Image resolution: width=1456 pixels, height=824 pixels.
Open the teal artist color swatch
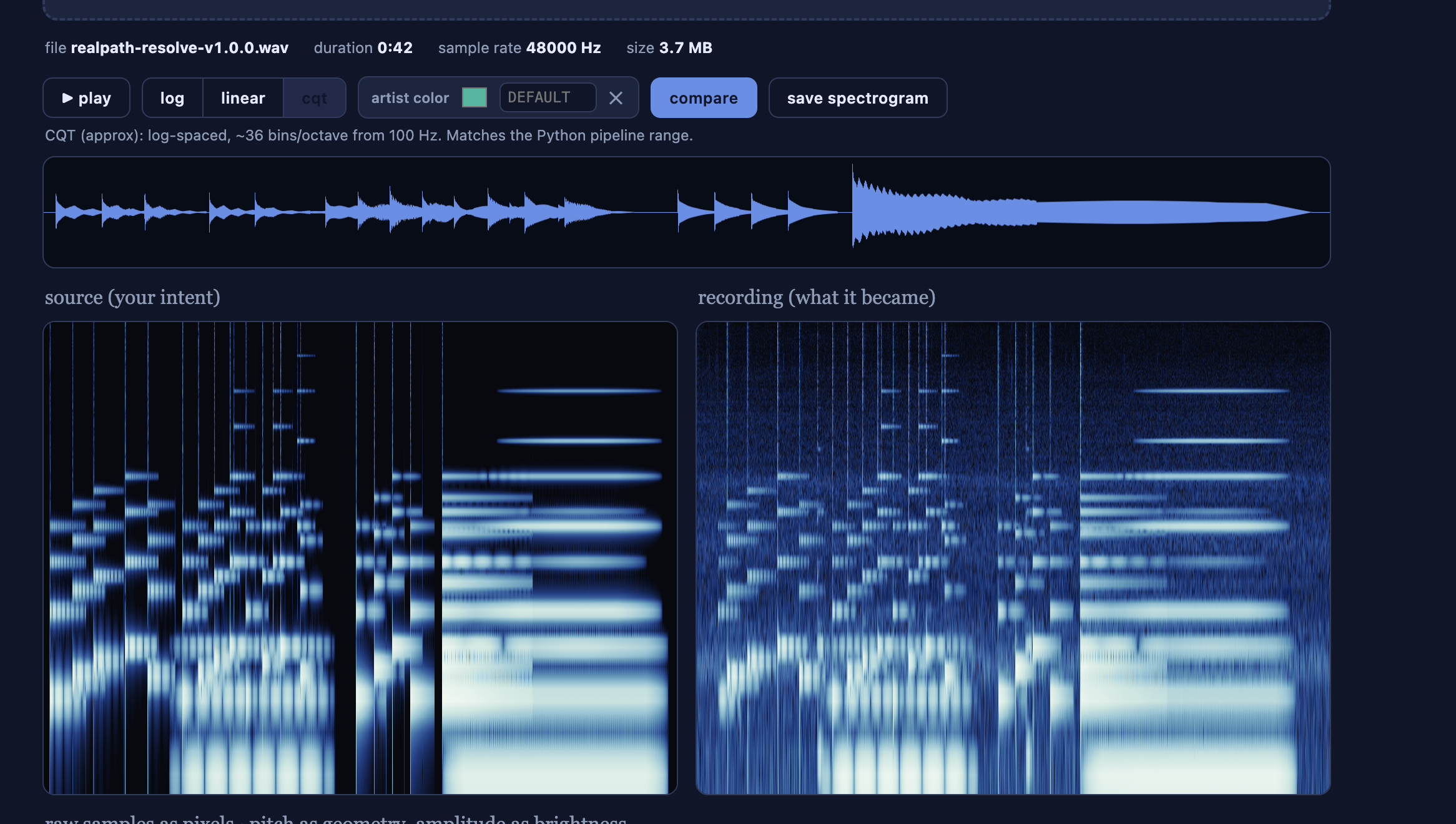tap(475, 97)
